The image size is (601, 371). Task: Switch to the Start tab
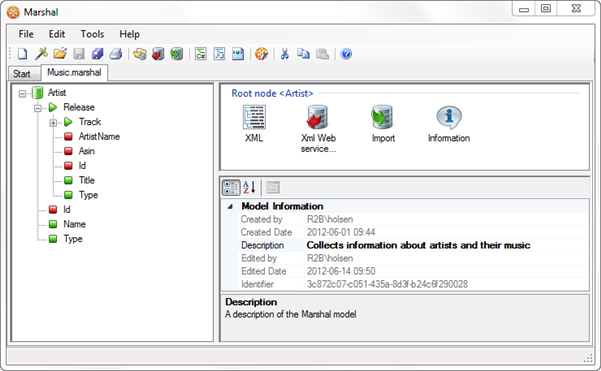(x=21, y=74)
